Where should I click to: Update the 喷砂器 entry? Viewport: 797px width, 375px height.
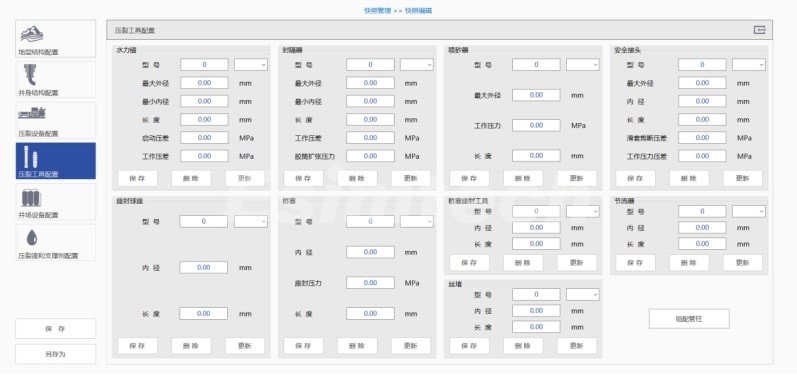coord(577,178)
